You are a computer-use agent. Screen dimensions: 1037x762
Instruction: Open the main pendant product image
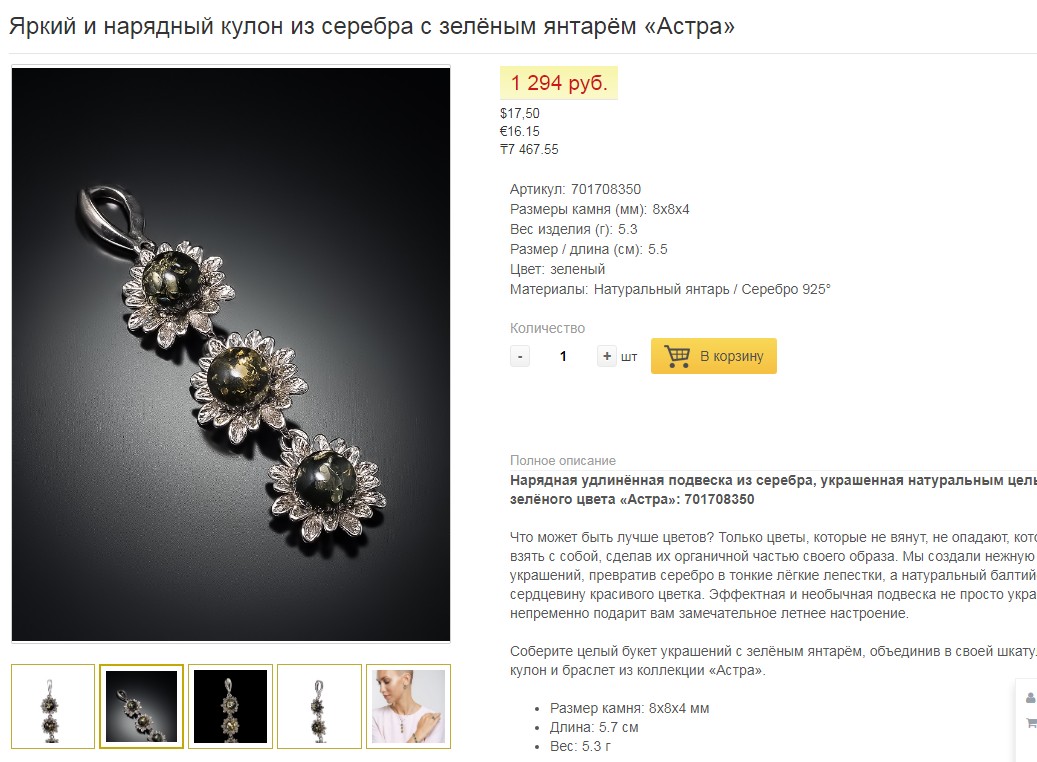(x=231, y=354)
